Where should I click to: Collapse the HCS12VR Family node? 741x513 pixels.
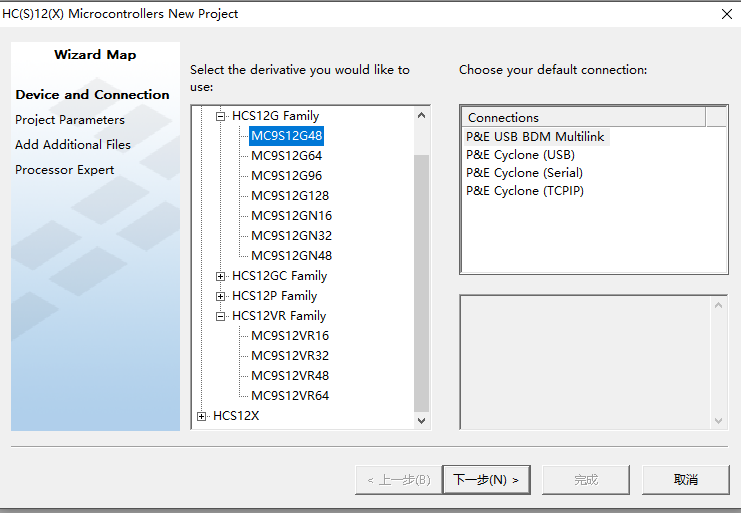tap(221, 316)
